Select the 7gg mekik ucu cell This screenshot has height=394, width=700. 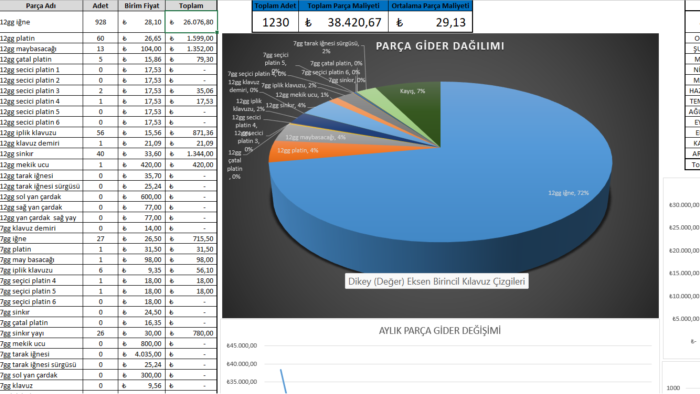click(x=41, y=344)
